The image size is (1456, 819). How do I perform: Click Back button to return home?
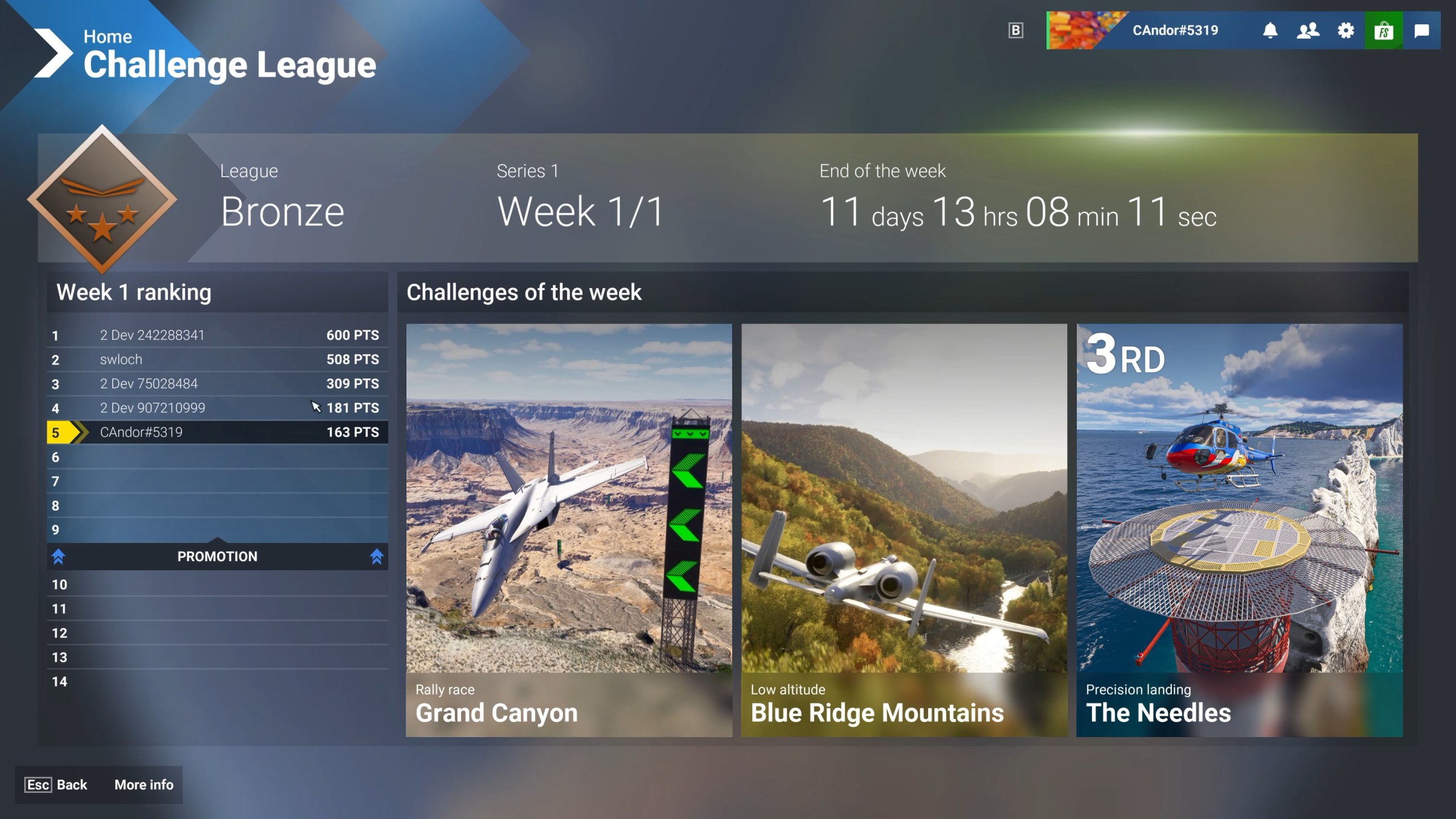(x=71, y=784)
